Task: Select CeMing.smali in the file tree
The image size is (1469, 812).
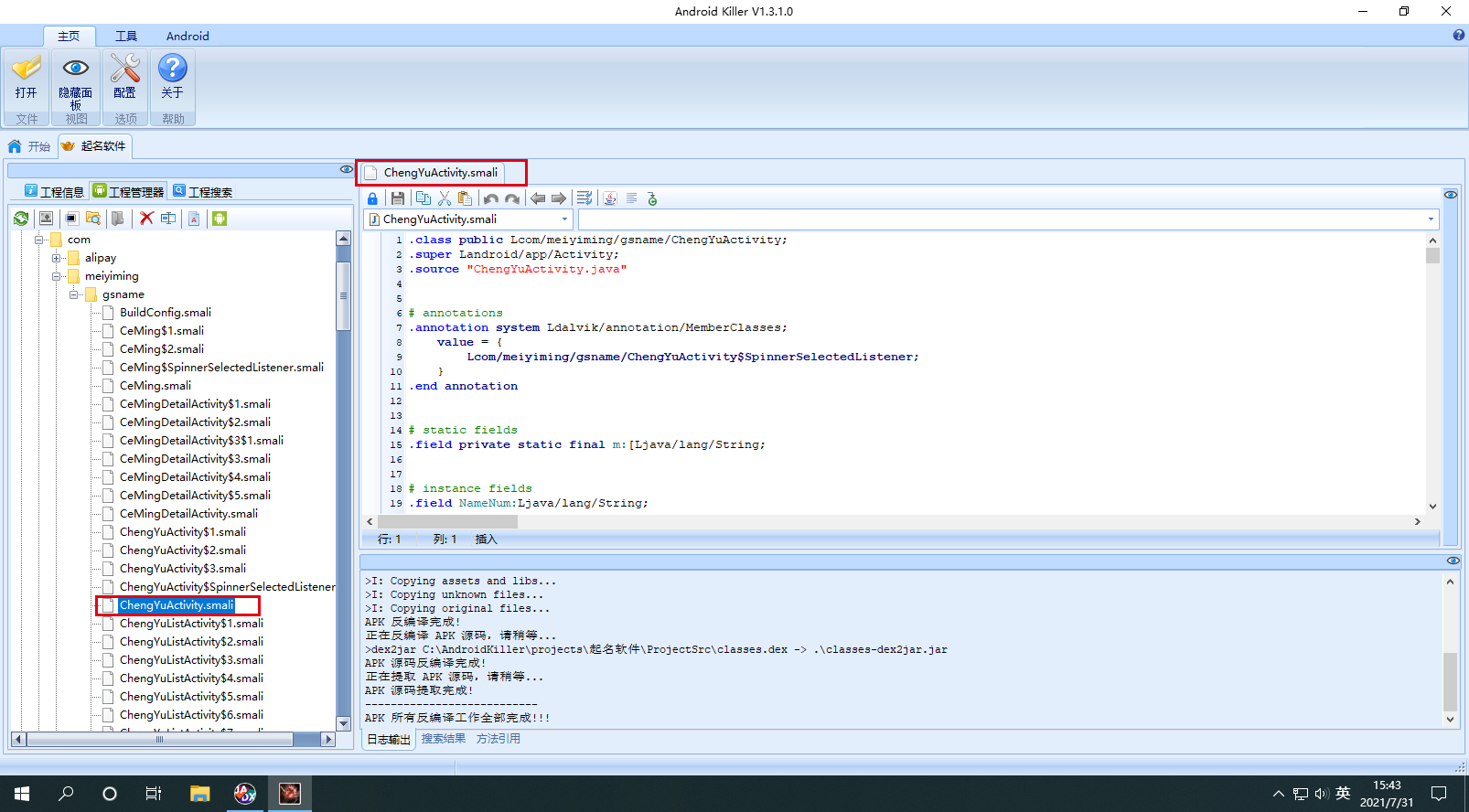Action: coord(155,386)
